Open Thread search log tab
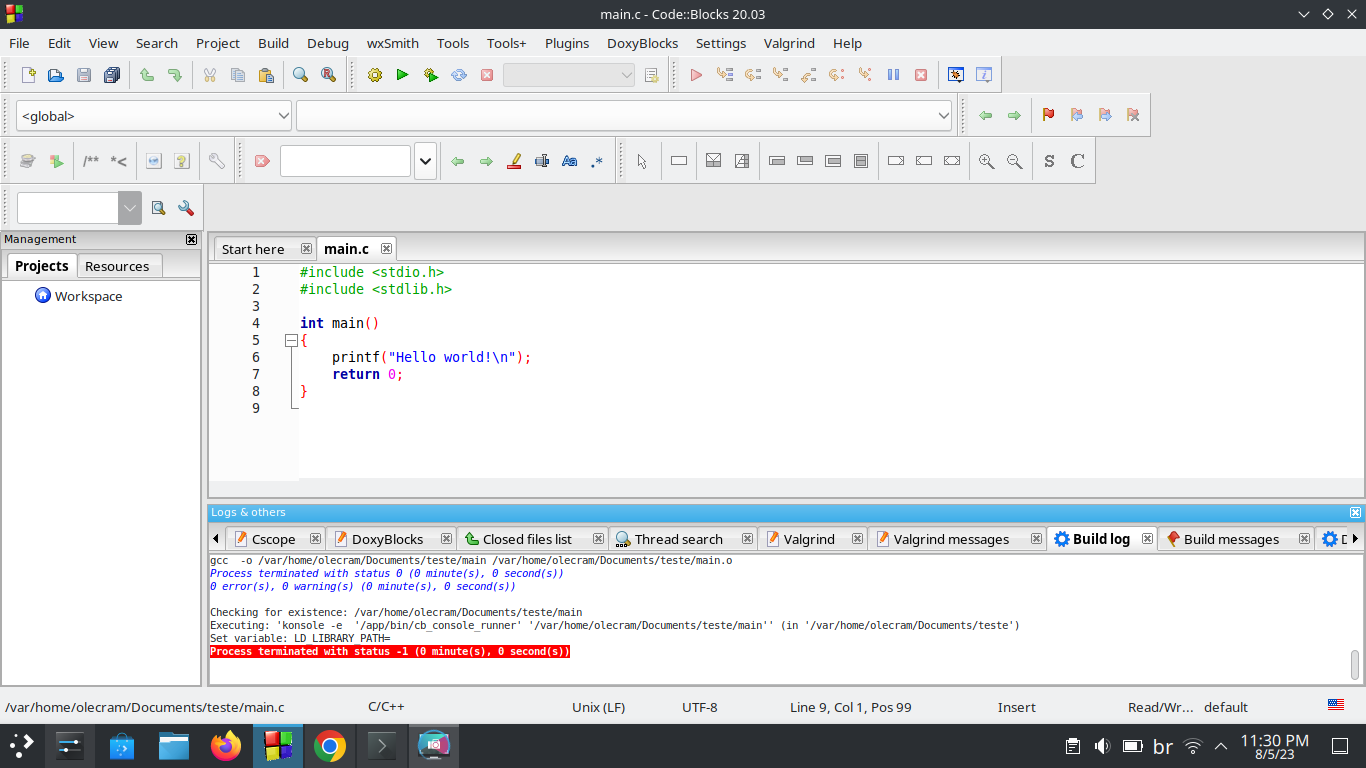 click(x=678, y=539)
